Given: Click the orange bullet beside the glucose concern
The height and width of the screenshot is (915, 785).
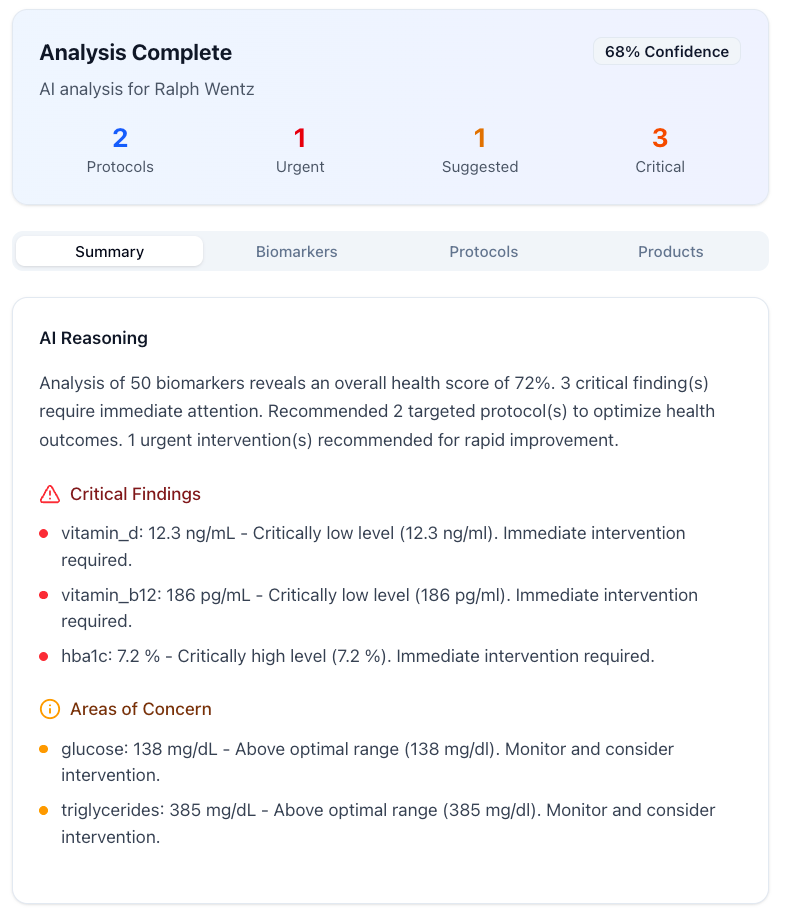Looking at the screenshot, I should [44, 749].
